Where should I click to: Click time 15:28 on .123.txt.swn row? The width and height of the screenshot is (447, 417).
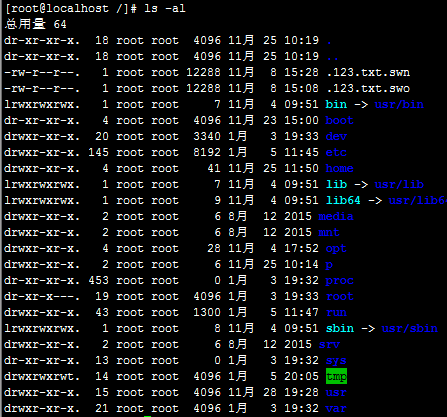(301, 72)
